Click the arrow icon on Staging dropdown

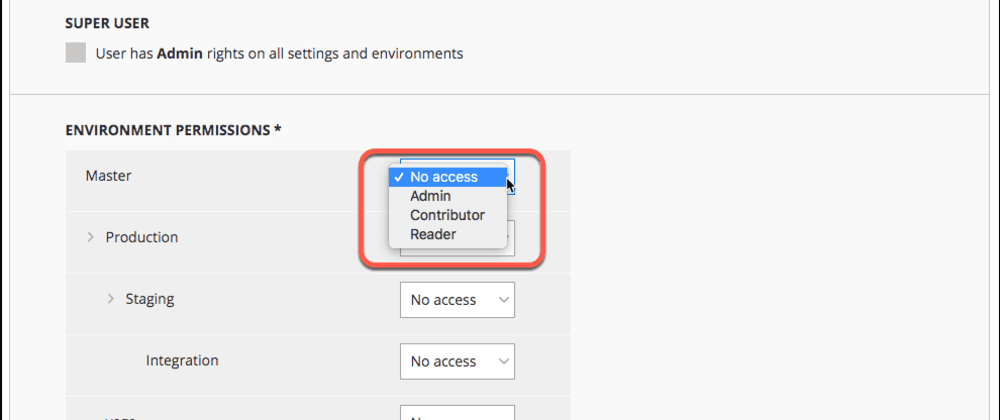[501, 300]
